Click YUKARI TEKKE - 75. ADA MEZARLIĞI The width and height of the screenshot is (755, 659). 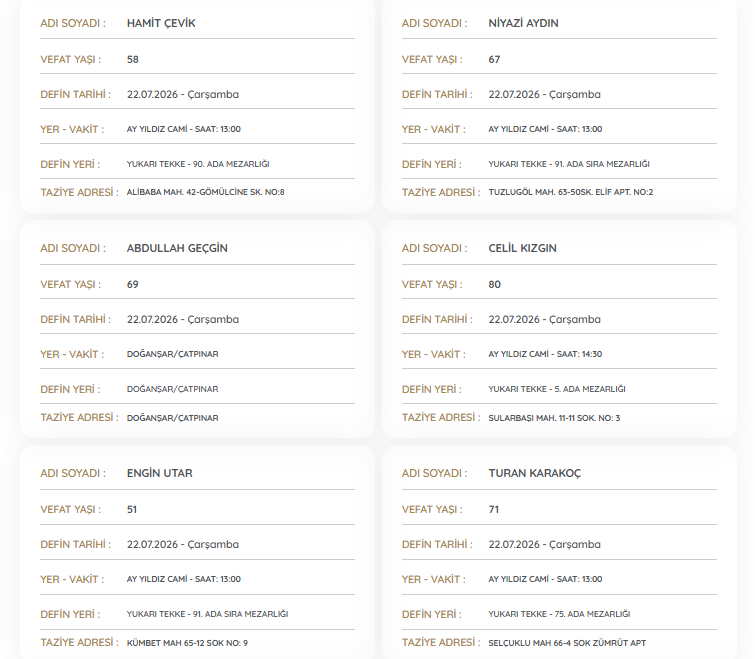(559, 614)
